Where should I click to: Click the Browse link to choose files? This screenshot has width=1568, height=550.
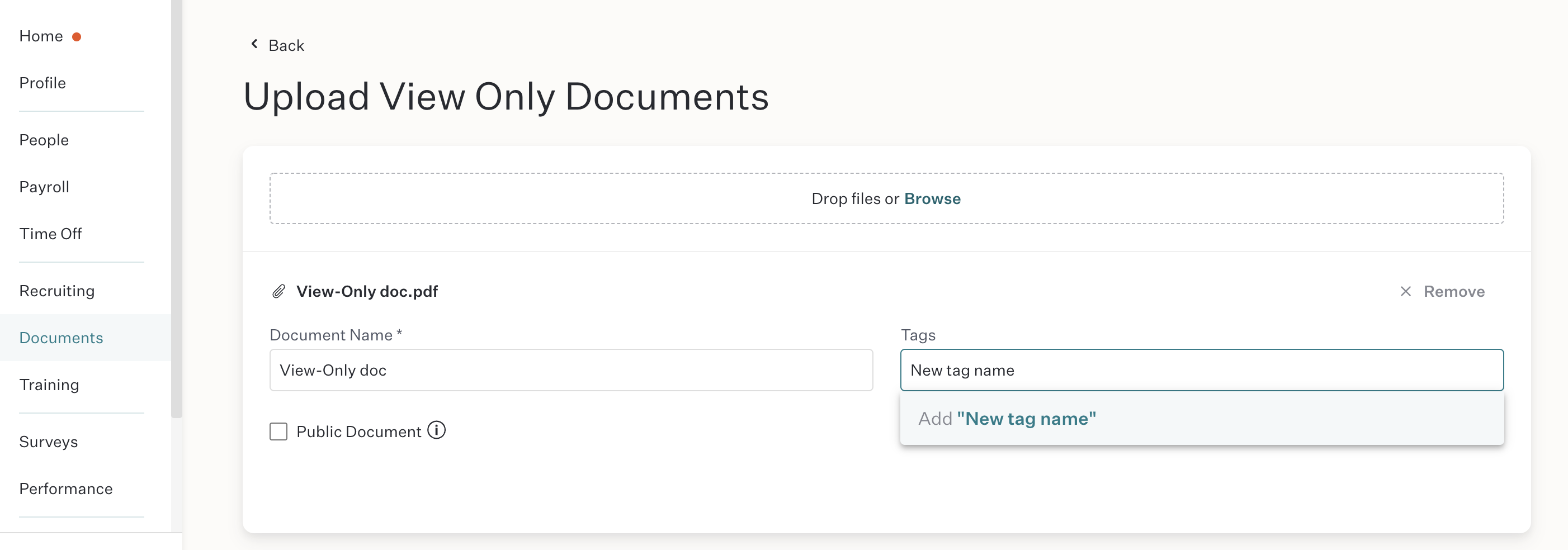932,198
